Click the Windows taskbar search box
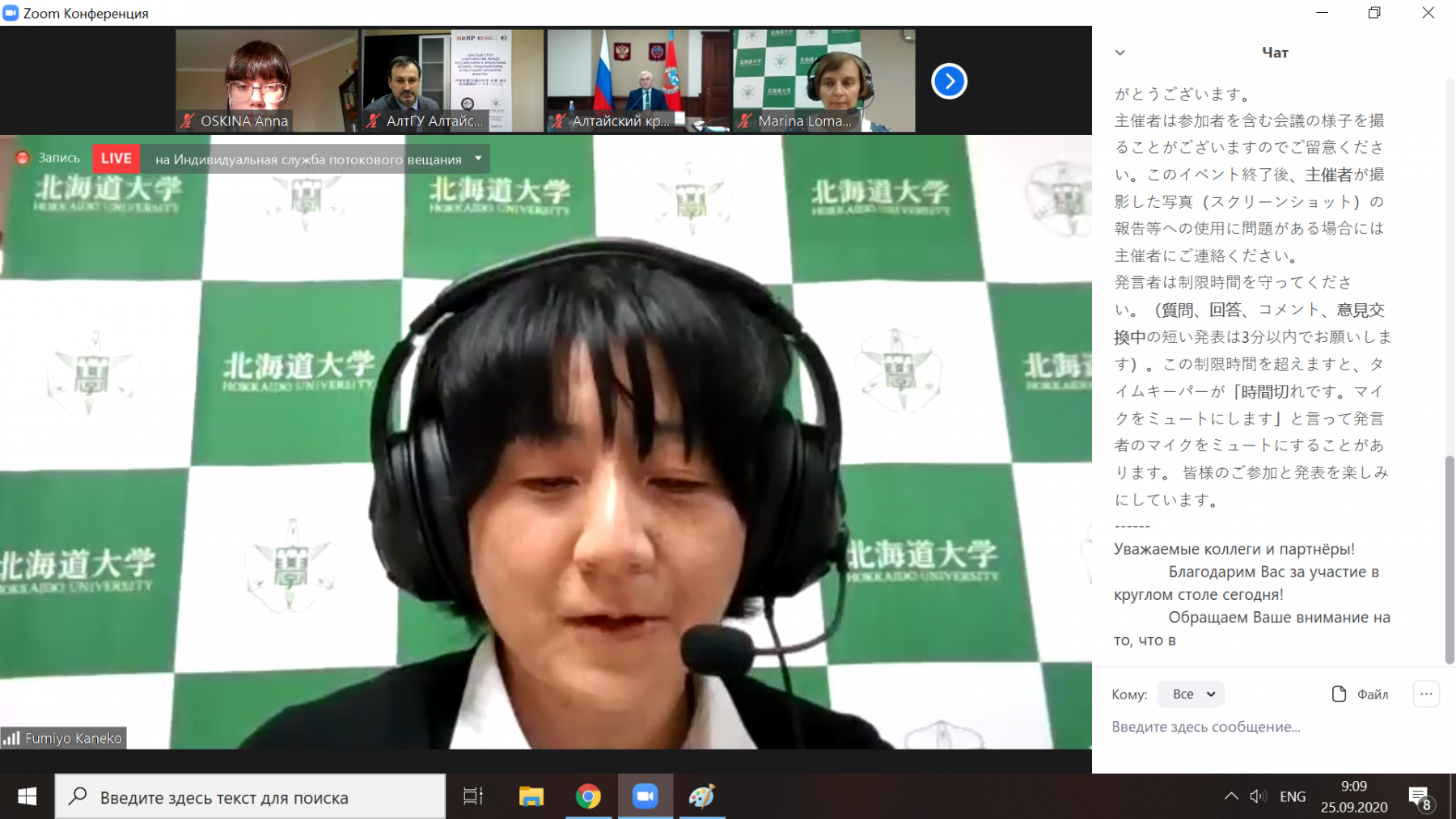1456x819 pixels. tap(250, 796)
